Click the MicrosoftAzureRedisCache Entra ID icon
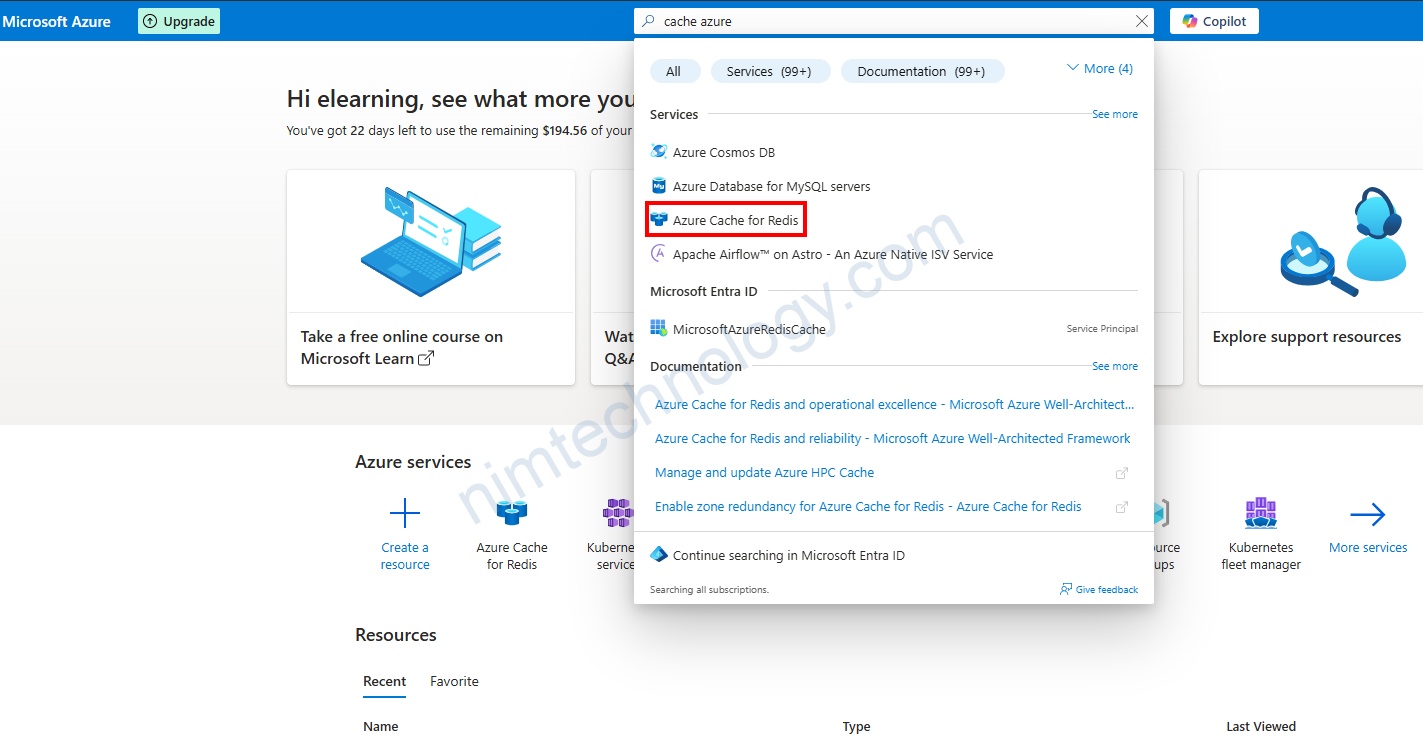This screenshot has height=739, width=1423. click(658, 328)
